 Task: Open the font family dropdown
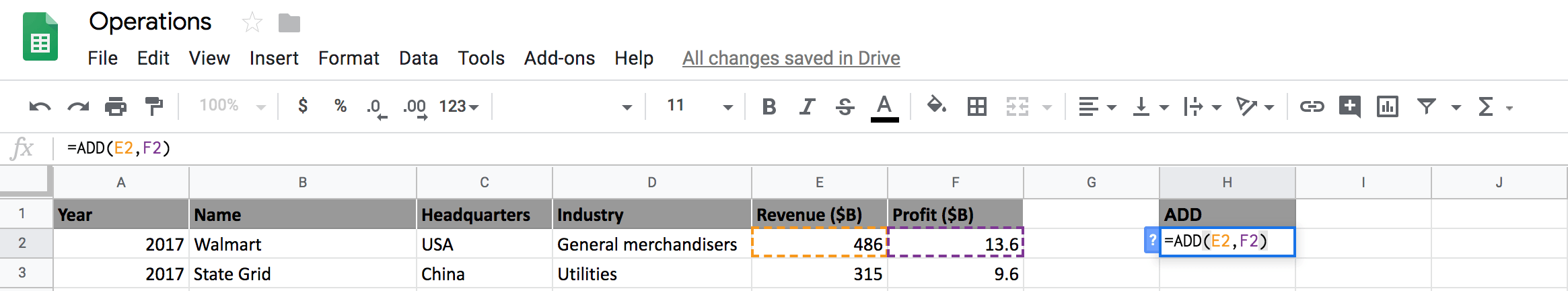pyautogui.click(x=569, y=106)
